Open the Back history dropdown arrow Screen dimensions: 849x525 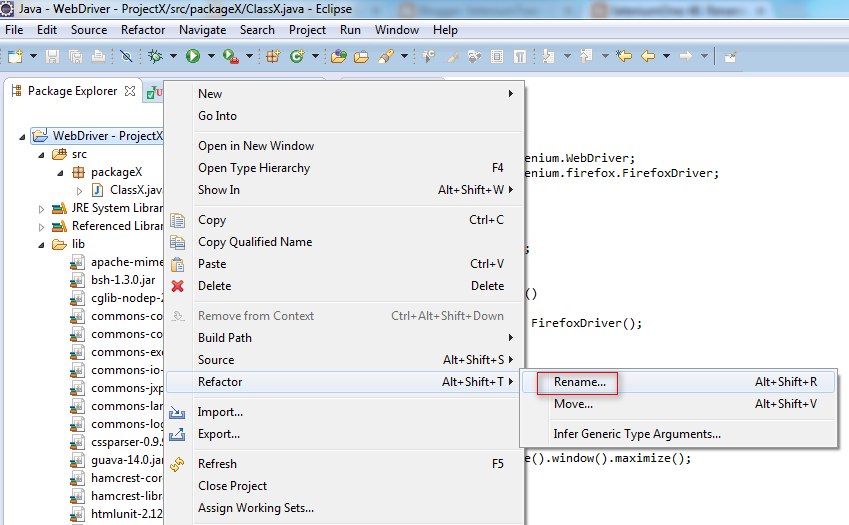coord(667,56)
